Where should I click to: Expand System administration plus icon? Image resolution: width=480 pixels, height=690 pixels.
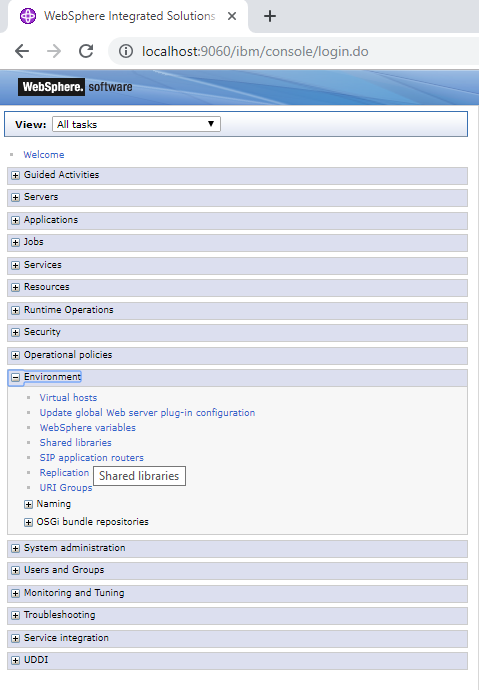15,548
